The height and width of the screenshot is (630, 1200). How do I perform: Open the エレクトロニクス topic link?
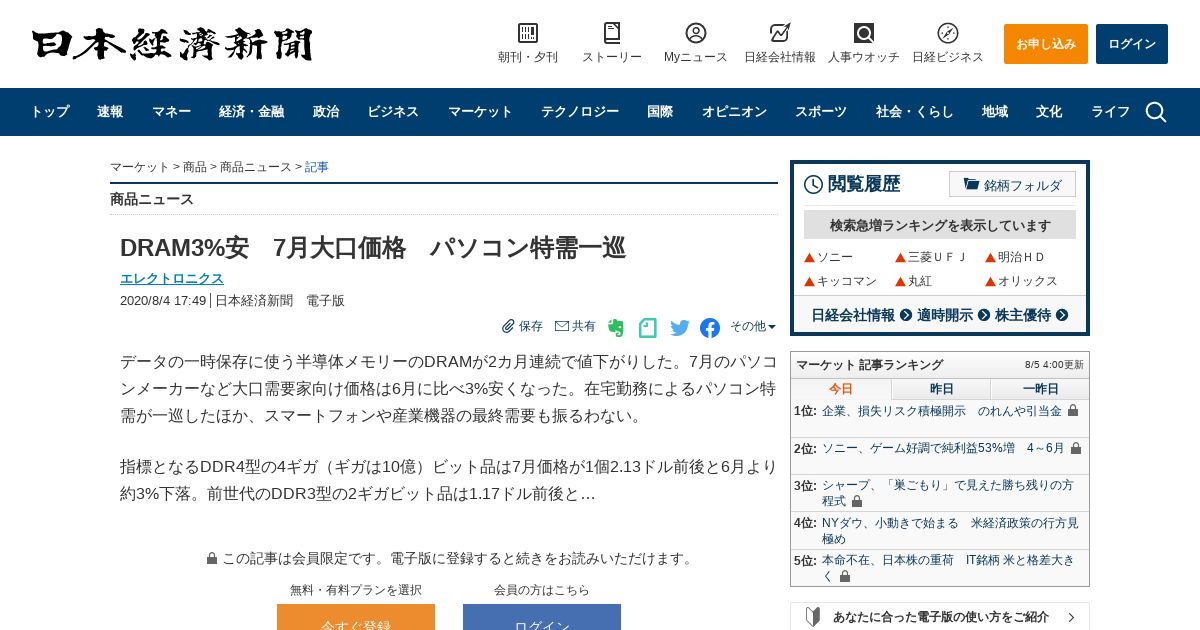172,279
